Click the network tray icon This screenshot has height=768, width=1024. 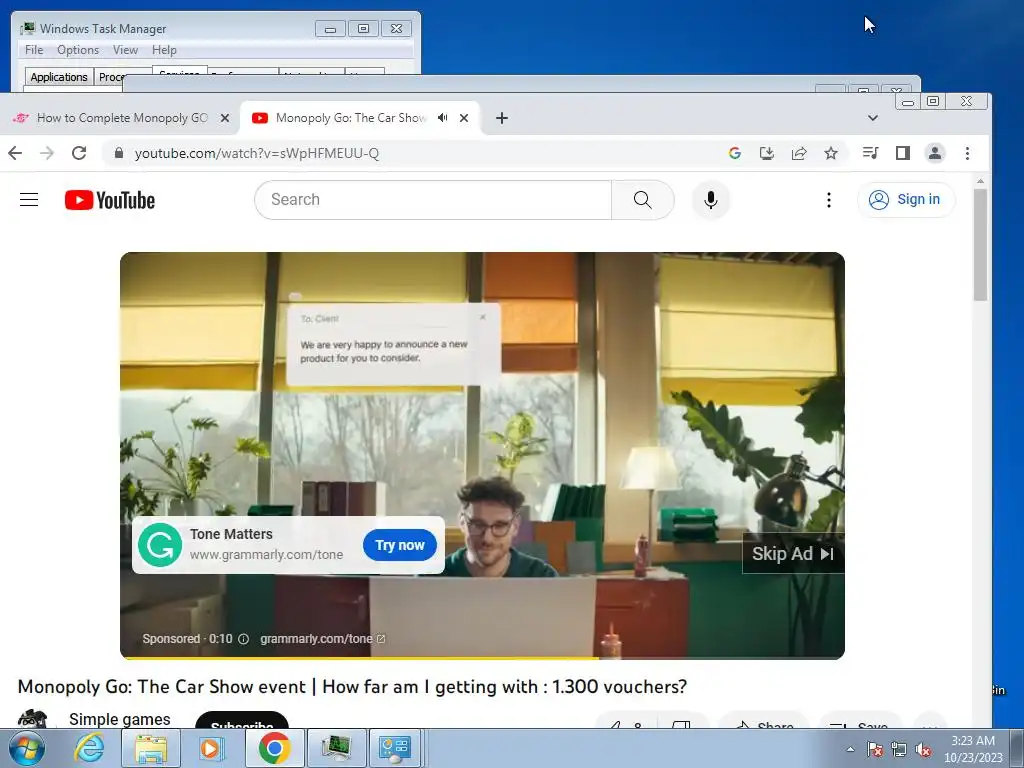coord(899,749)
